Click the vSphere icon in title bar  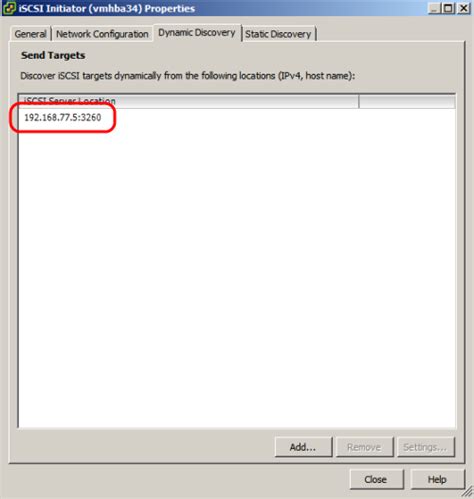pyautogui.click(x=9, y=8)
